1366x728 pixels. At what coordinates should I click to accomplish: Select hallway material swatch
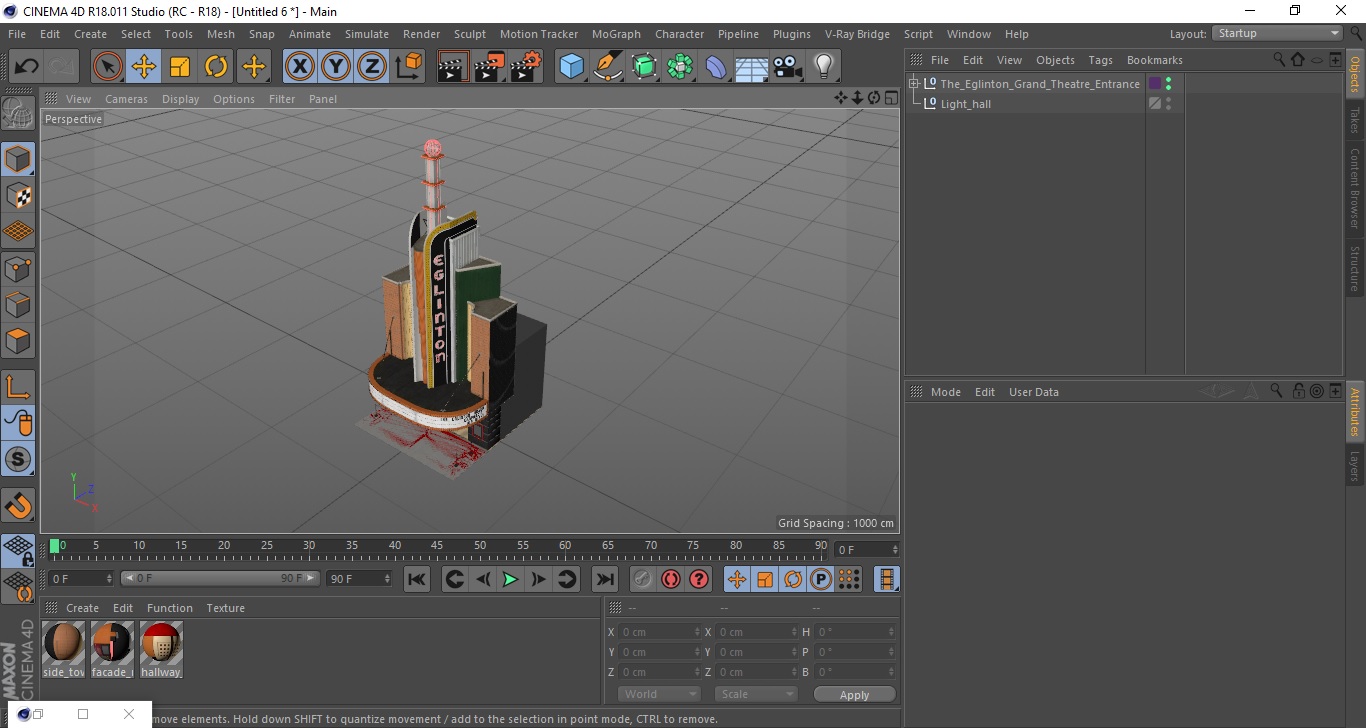pos(161,650)
